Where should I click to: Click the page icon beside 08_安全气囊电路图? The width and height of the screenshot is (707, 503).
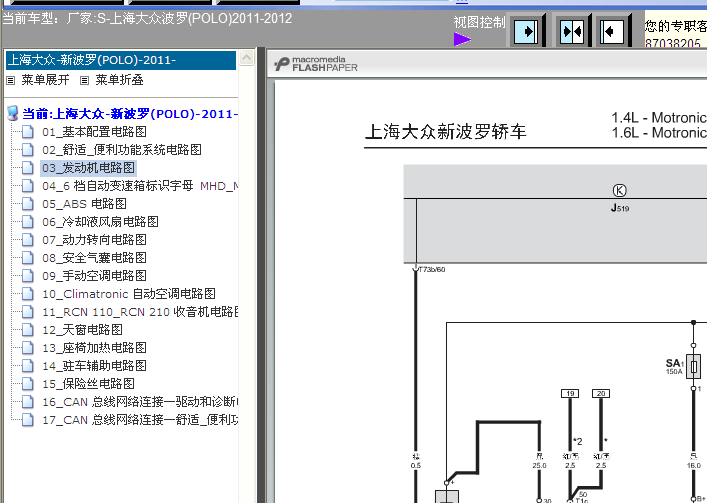click(28, 258)
